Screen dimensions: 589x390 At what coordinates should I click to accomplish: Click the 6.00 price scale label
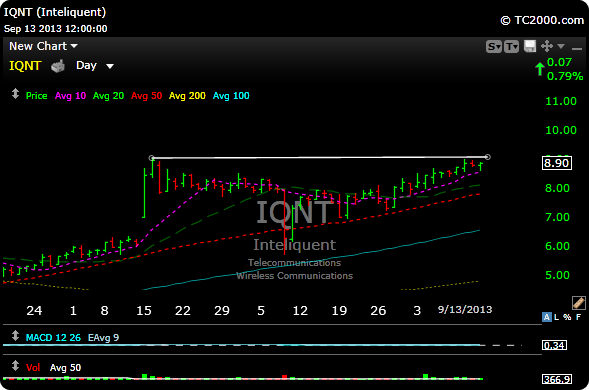pos(557,246)
